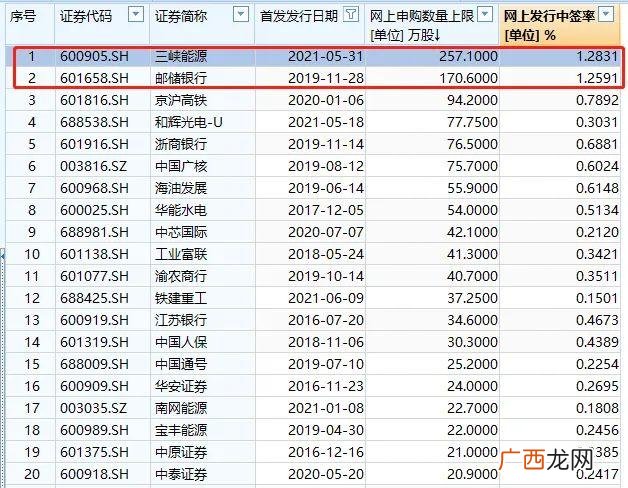This screenshot has height=488, width=628.
Task: Select stock code 601658.SH
Action: click(95, 78)
